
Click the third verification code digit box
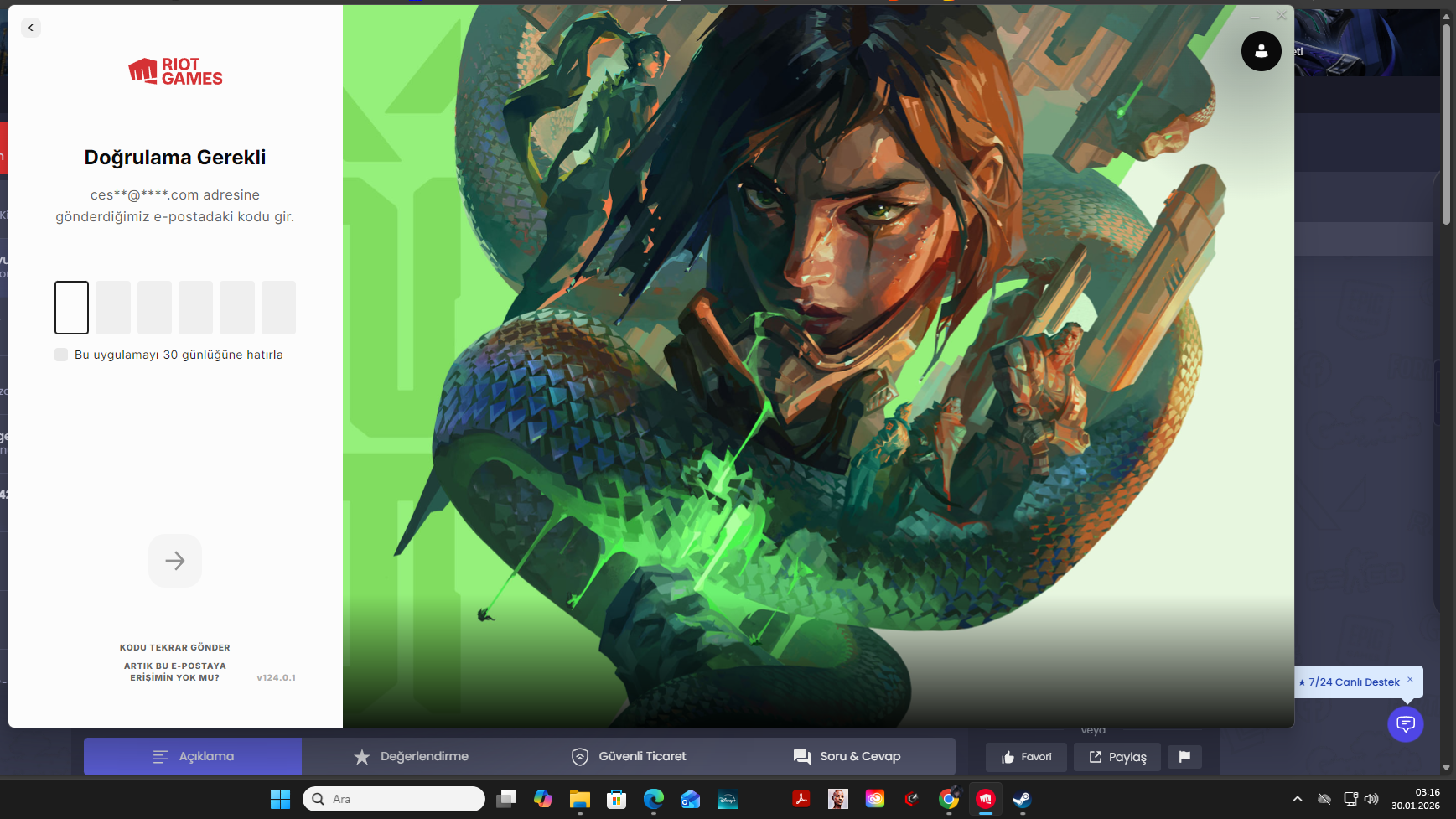154,308
